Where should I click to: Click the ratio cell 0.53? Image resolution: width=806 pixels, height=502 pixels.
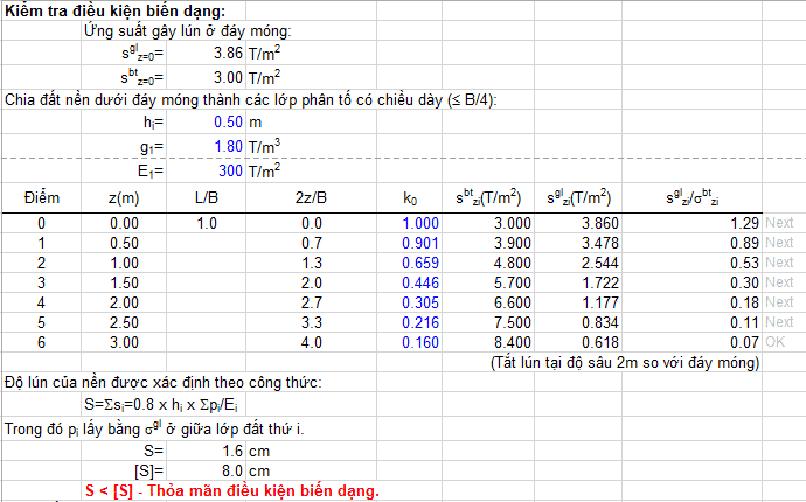[x=744, y=263]
